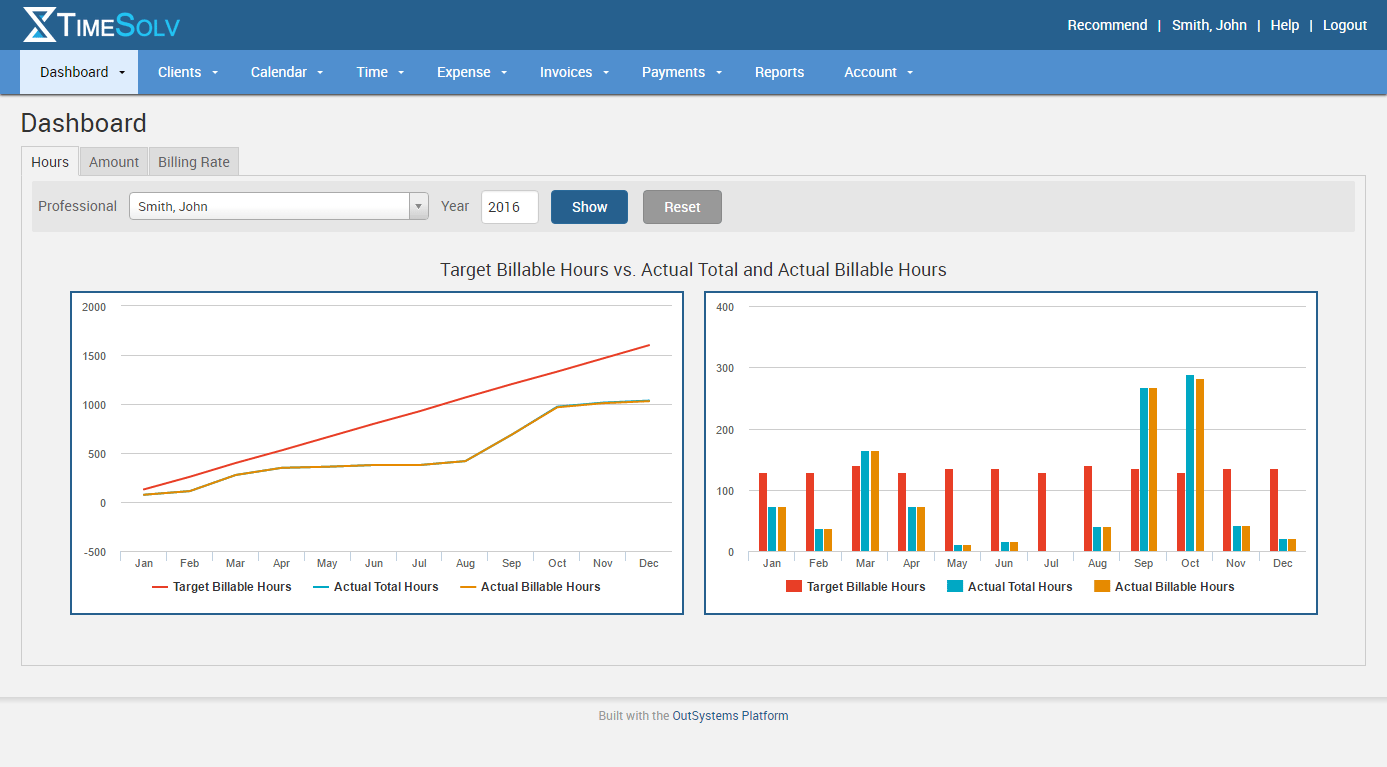Screen dimensions: 1387x767
Task: Click Logout in the header
Action: 1344,25
